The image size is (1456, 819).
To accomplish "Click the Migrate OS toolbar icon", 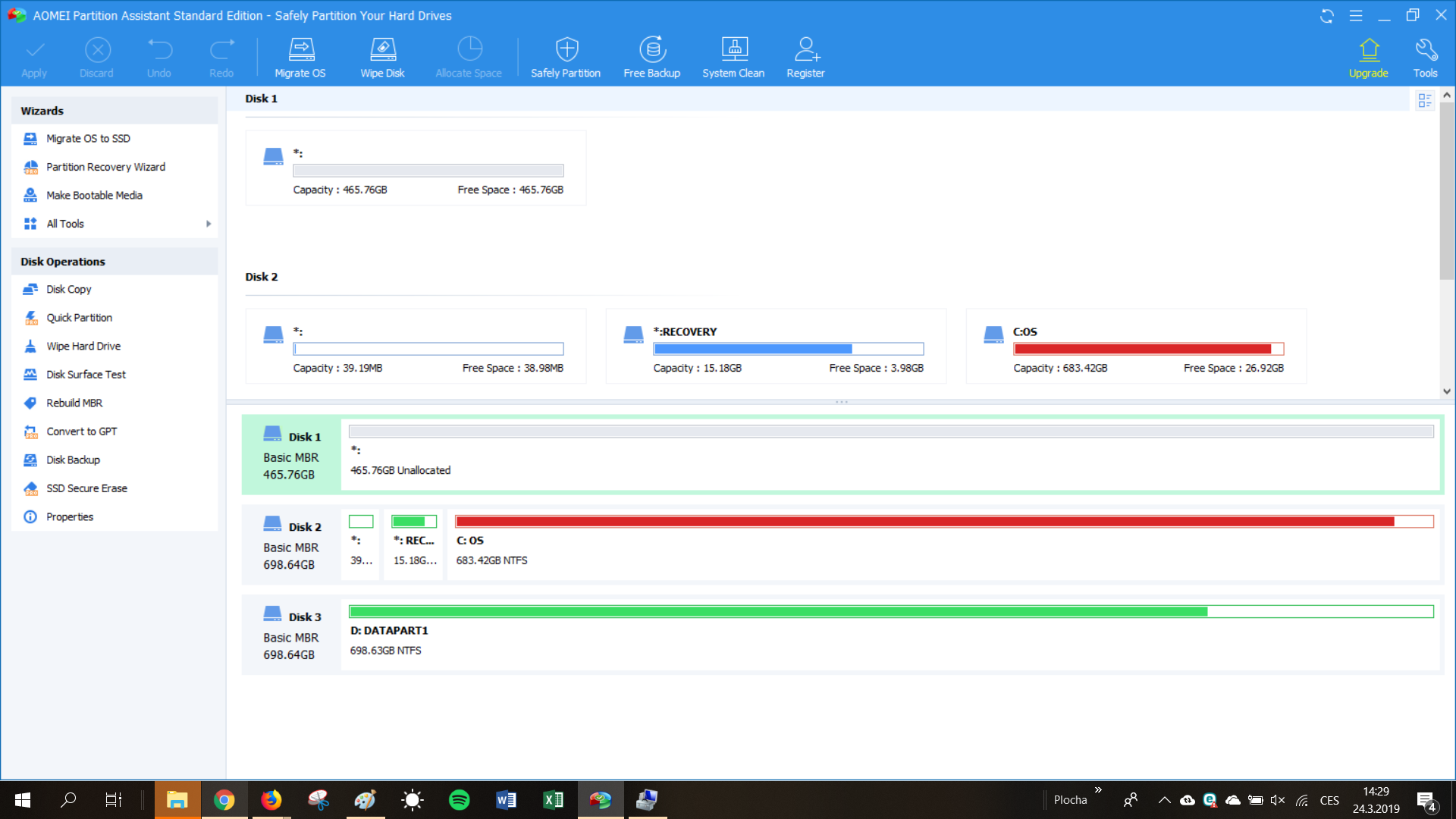I will [x=301, y=50].
